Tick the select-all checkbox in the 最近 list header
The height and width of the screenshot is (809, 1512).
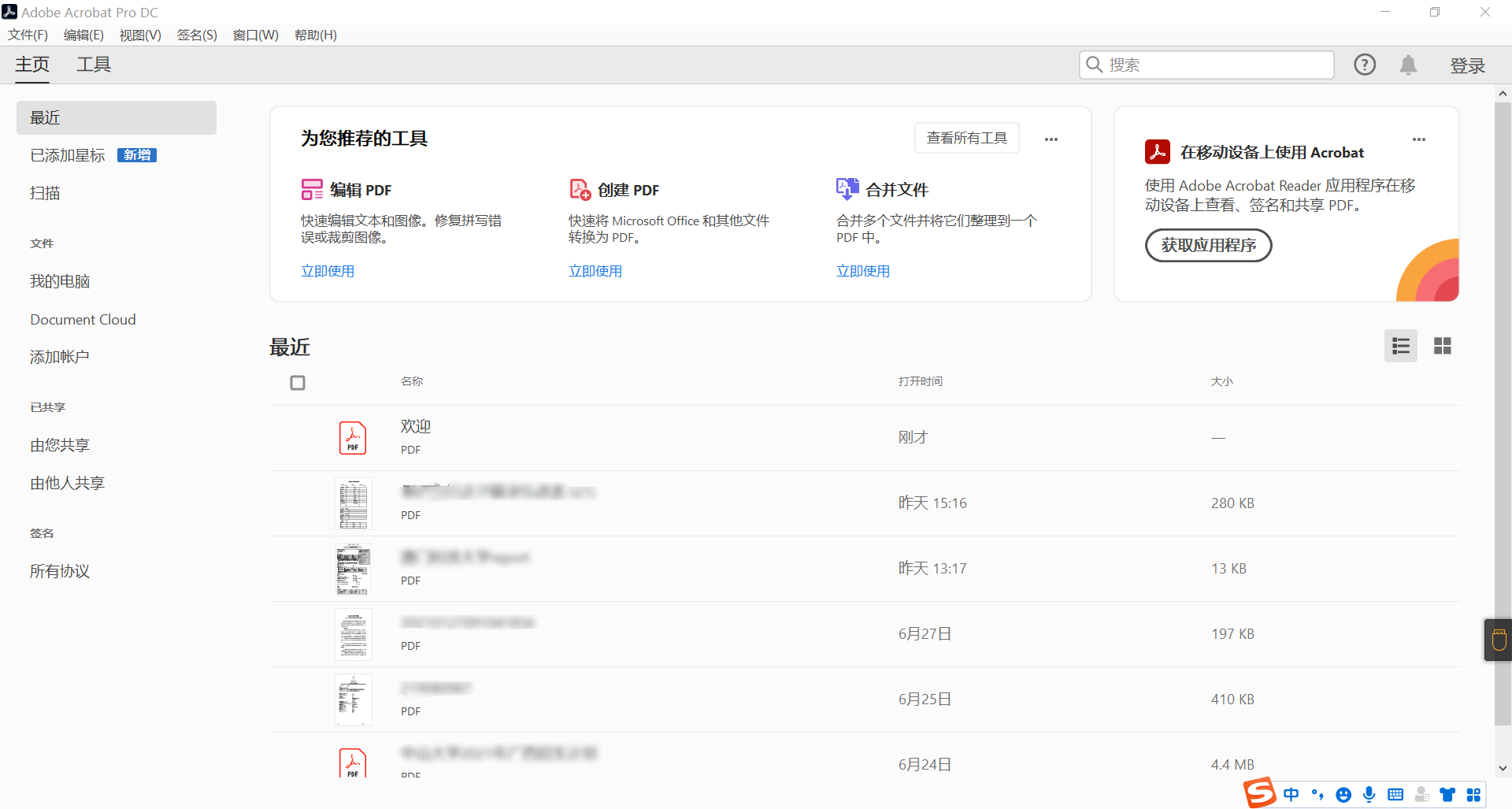coord(298,383)
